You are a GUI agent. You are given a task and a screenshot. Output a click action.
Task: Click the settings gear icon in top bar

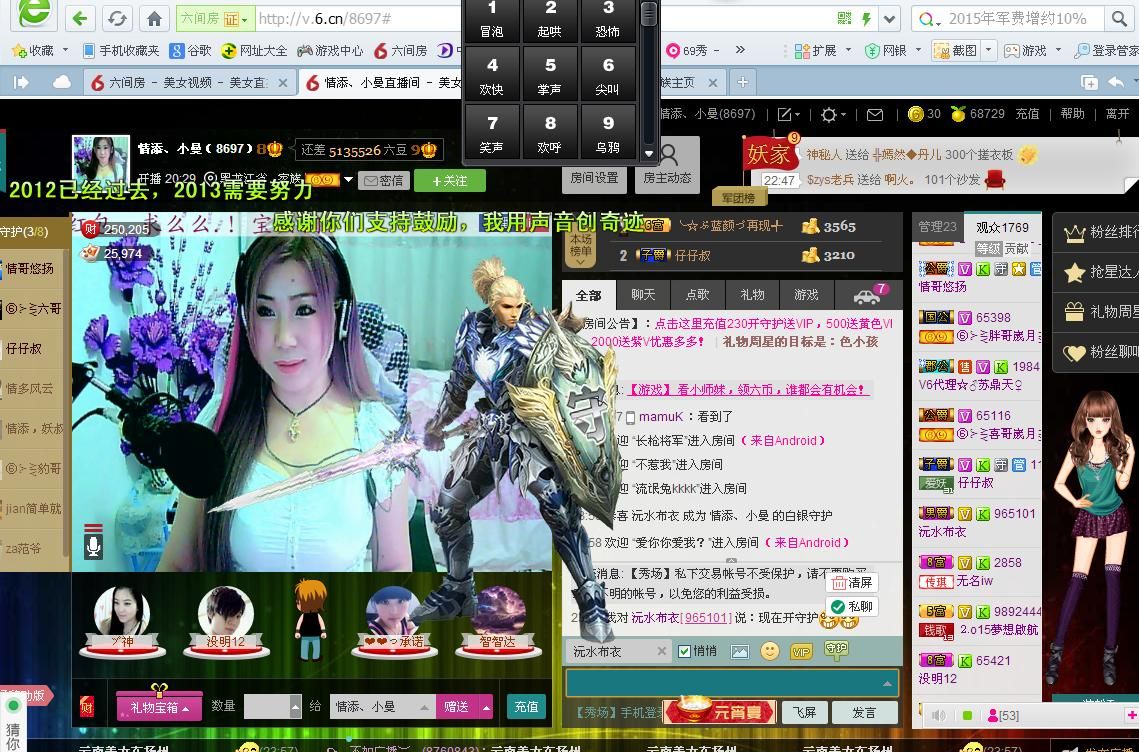[x=829, y=115]
